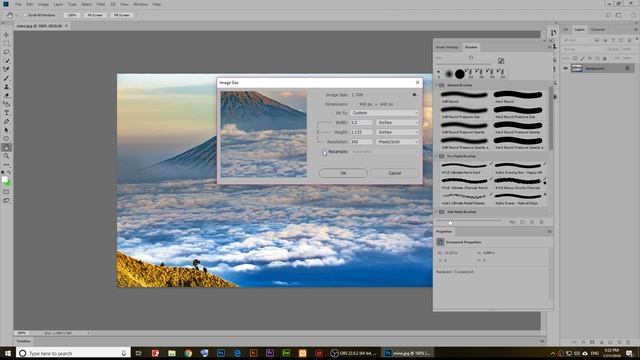Click Cancel in Image Size dialog
This screenshot has width=640, height=360.
click(x=394, y=173)
